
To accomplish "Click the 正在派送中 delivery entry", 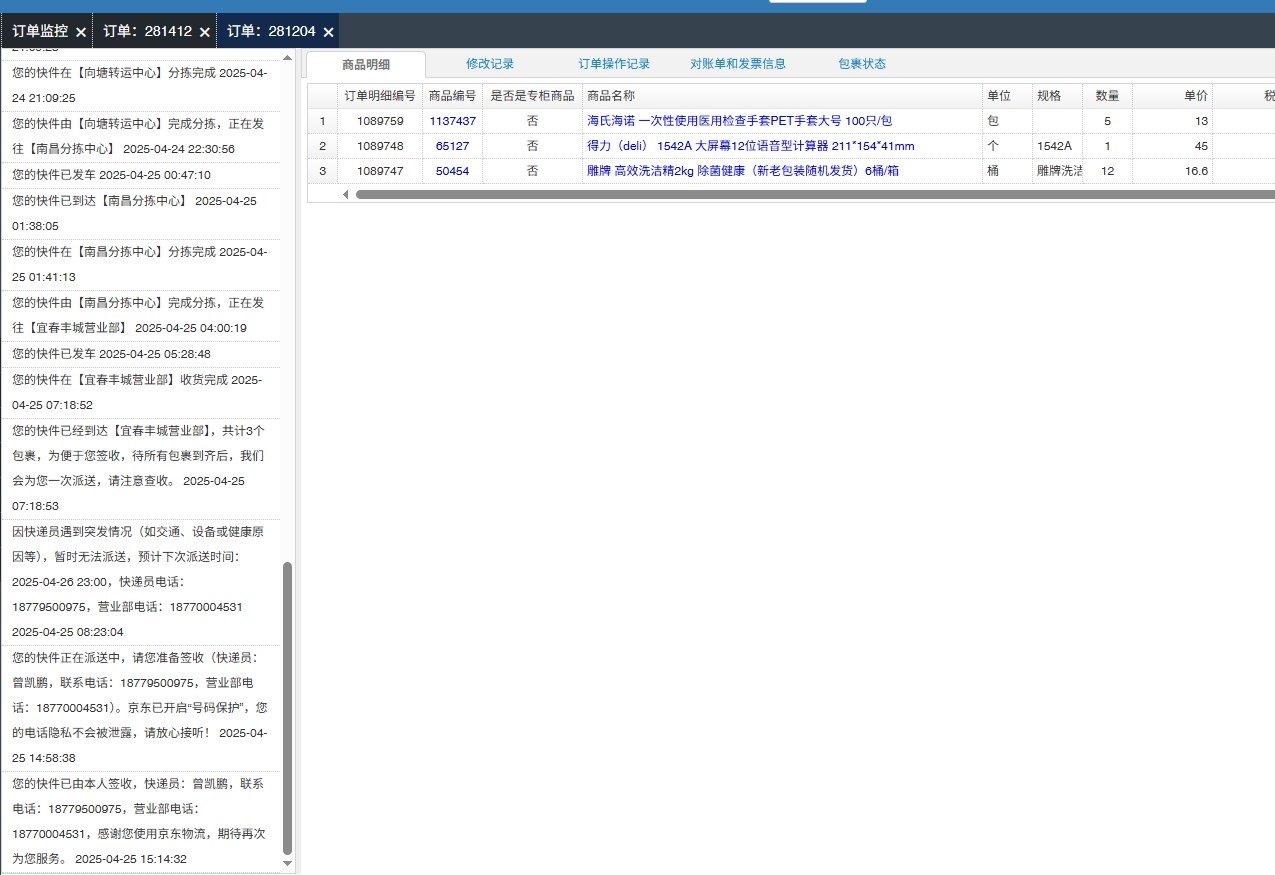I will (140, 708).
